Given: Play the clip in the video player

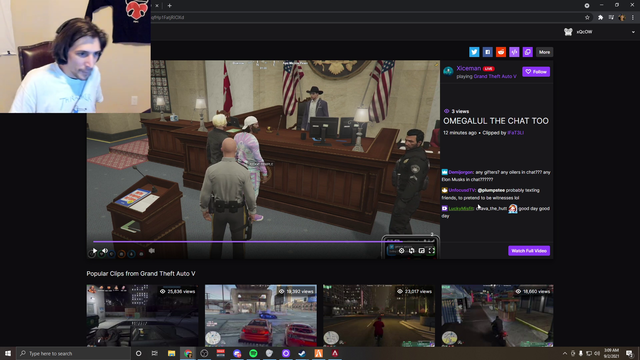Looking at the screenshot, I should 95,251.
